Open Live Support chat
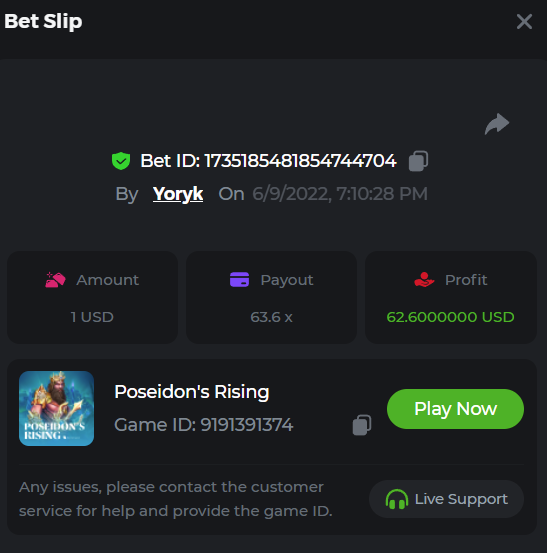Viewport: 547px width, 553px height. pos(446,499)
